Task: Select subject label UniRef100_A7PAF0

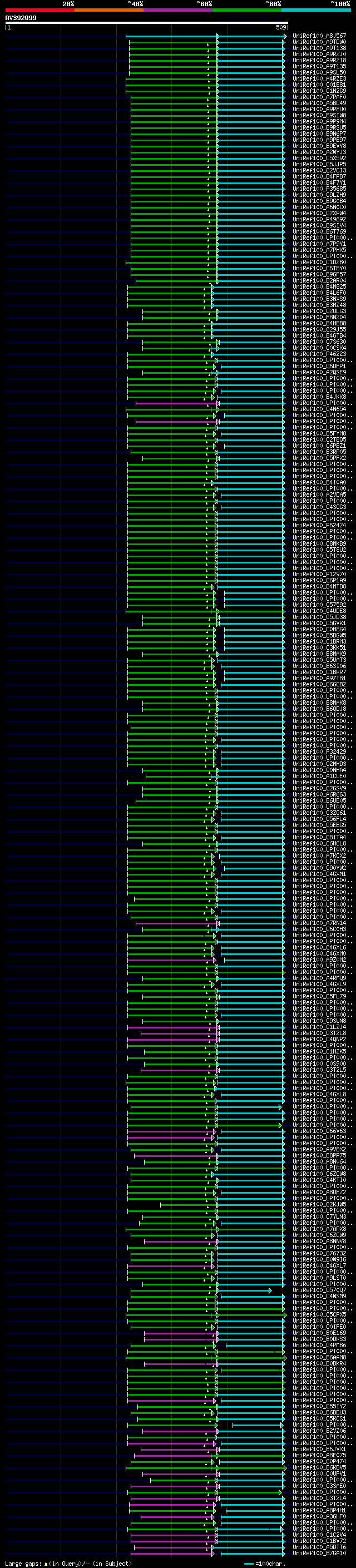Action: (319, 97)
